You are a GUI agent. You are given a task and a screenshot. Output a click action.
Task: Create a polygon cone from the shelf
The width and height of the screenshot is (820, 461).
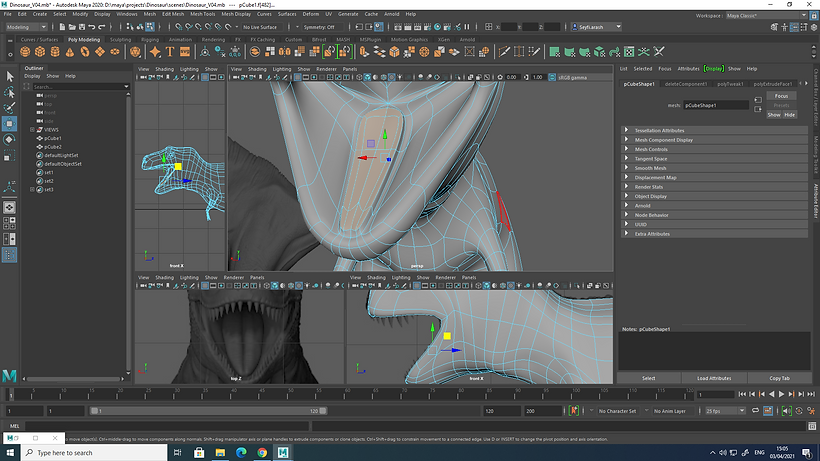pos(70,52)
